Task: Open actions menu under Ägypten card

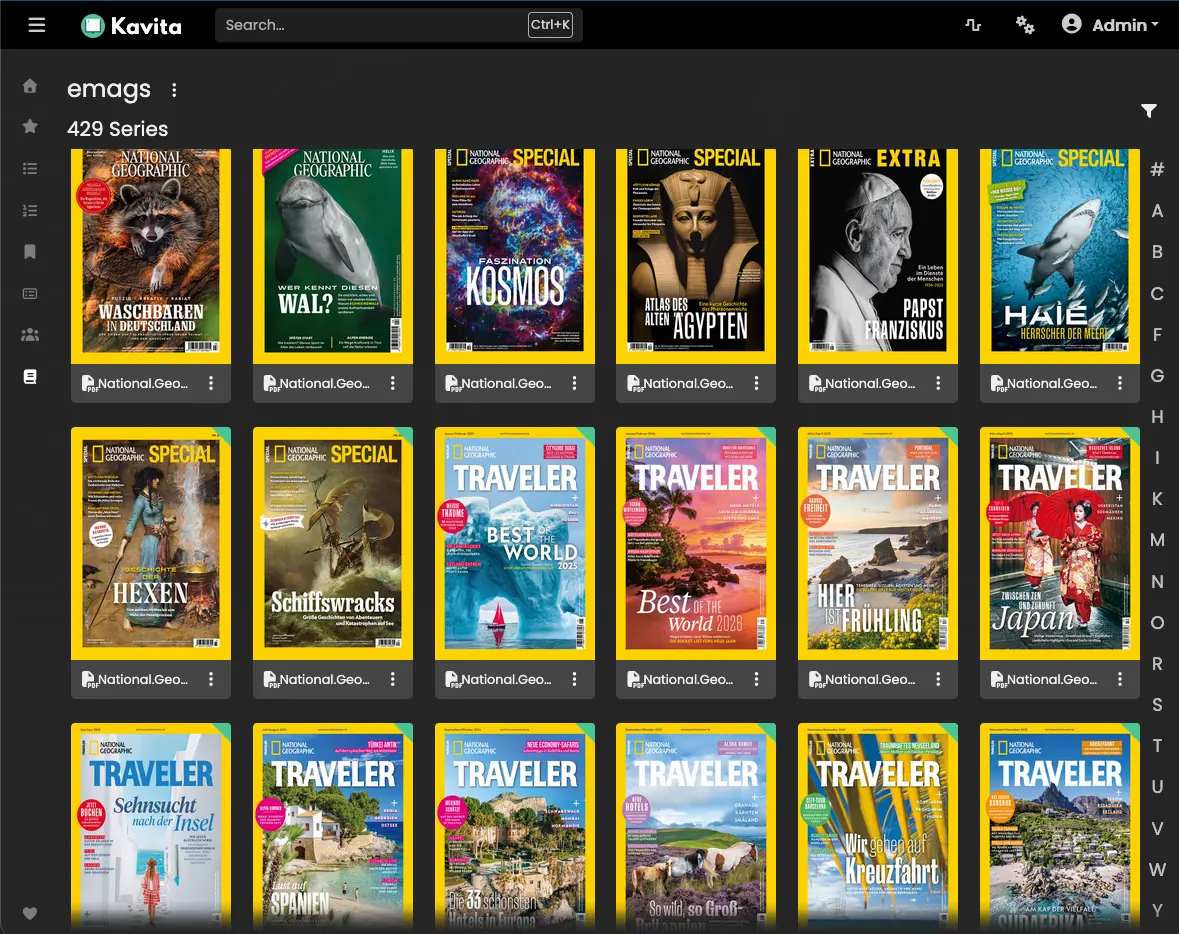Action: (x=756, y=384)
